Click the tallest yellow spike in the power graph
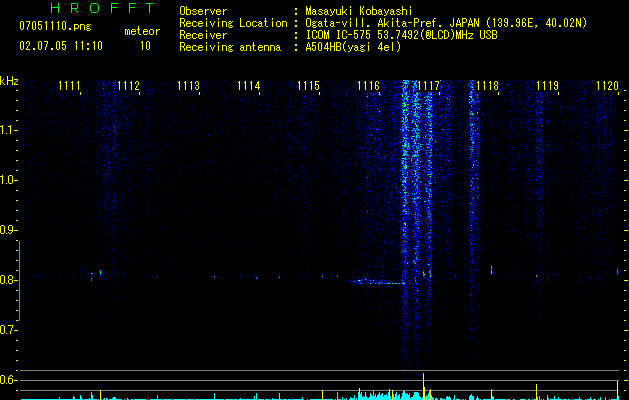 tap(424, 386)
